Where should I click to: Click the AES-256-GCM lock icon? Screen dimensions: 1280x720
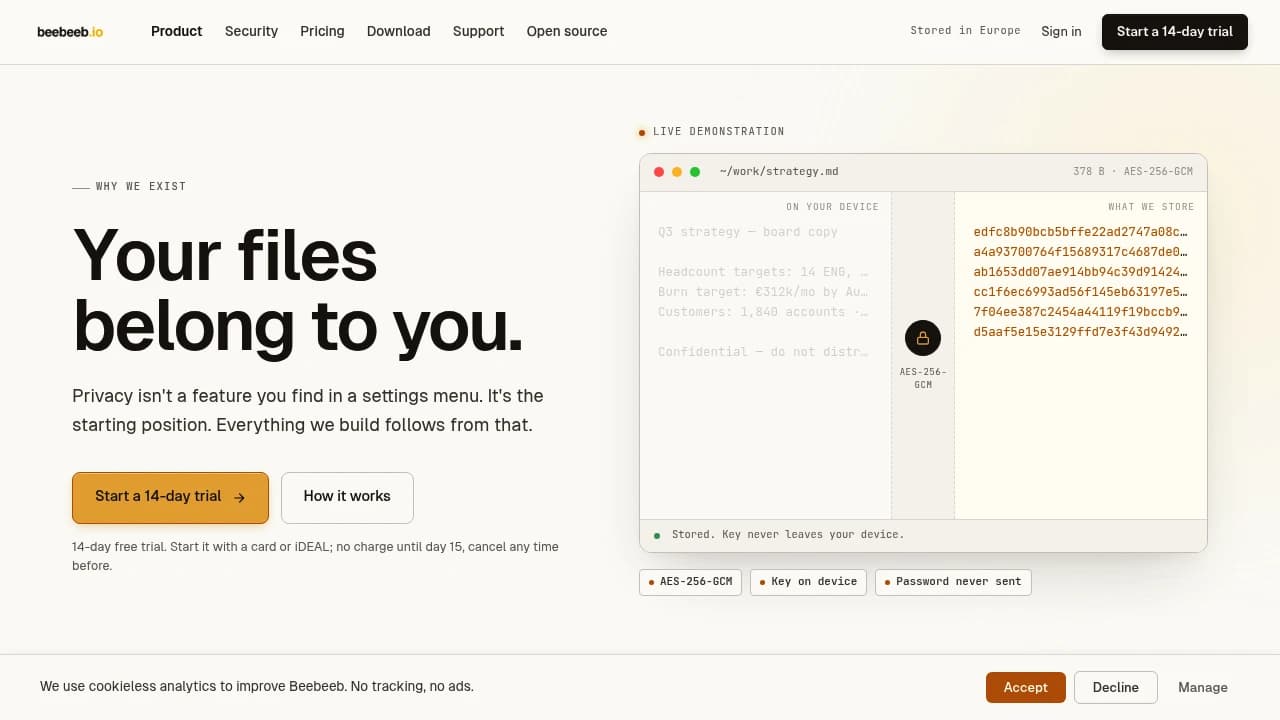point(922,338)
